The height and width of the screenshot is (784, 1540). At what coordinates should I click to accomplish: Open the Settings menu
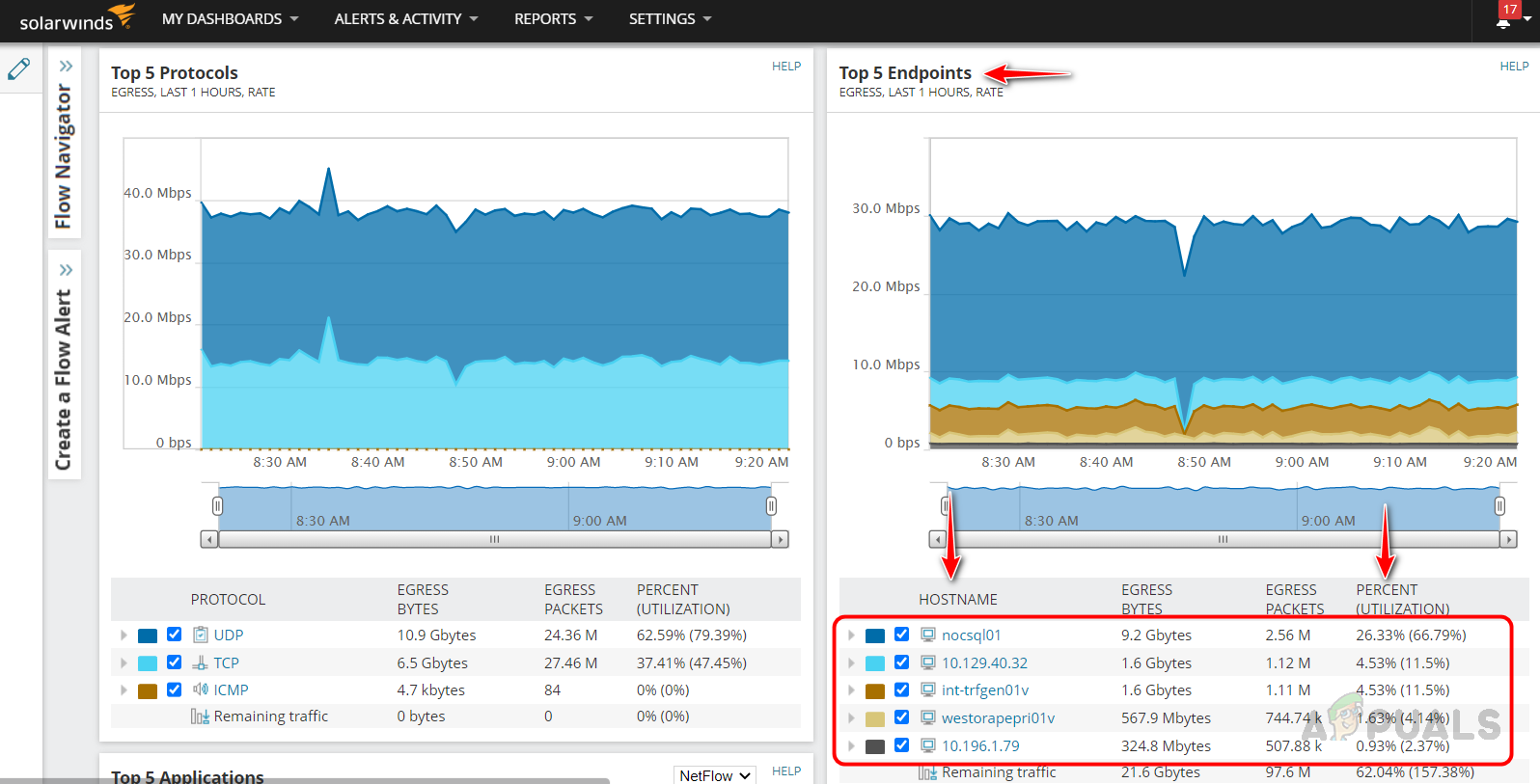point(671,18)
